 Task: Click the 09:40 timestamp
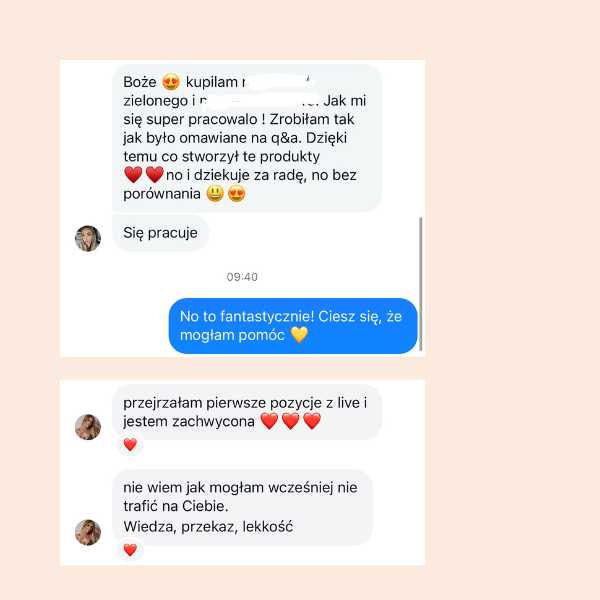click(242, 277)
